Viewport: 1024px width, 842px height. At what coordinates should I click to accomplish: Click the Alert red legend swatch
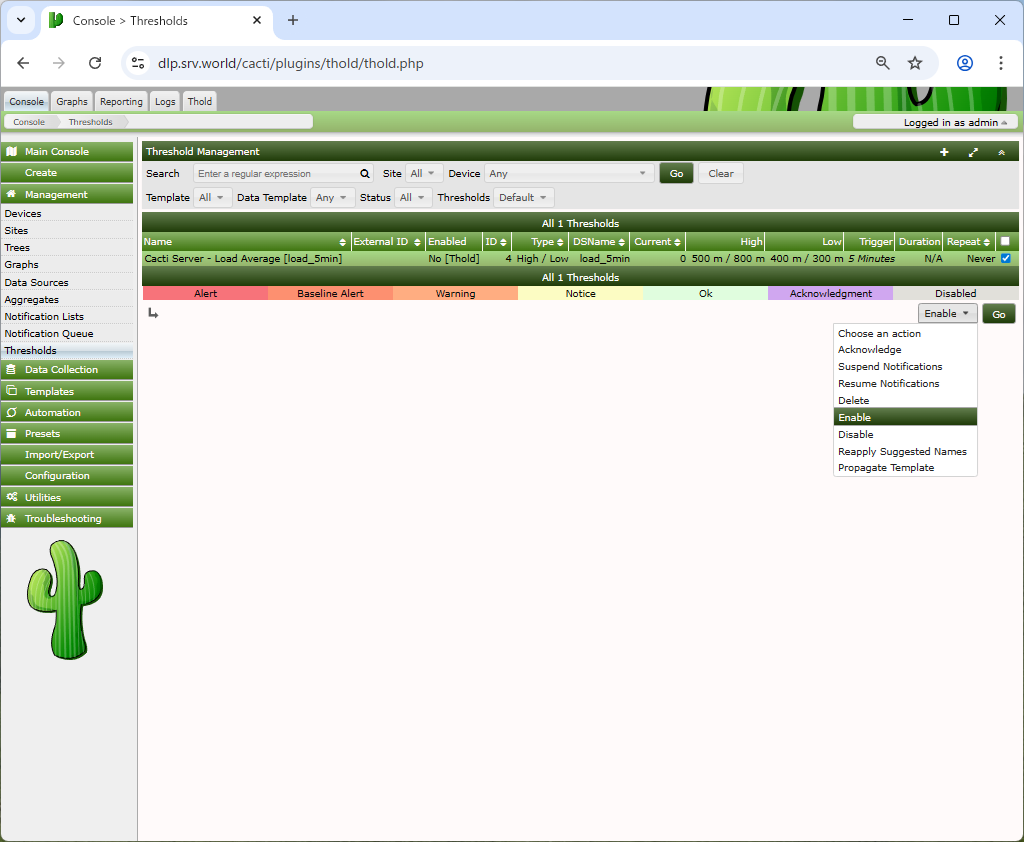(x=205, y=294)
